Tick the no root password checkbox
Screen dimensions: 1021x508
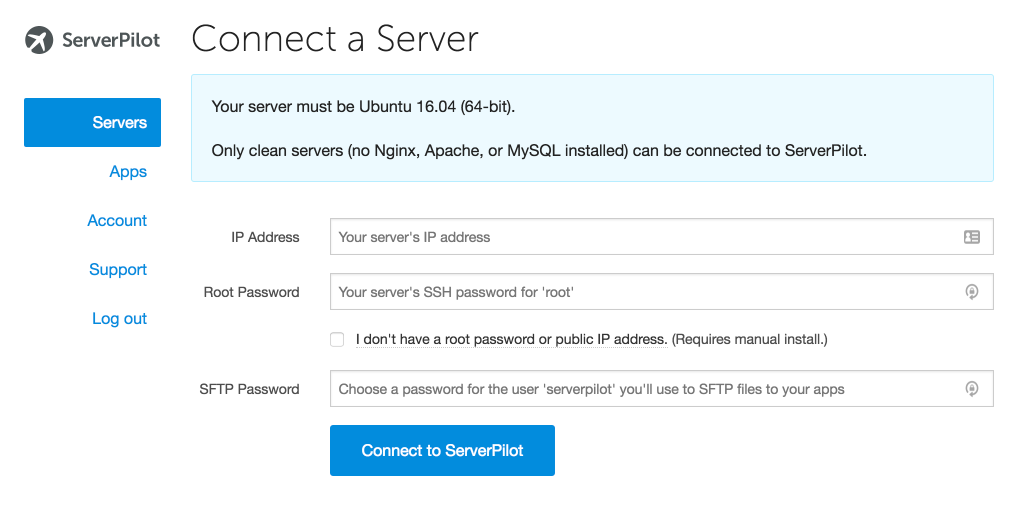tap(337, 339)
